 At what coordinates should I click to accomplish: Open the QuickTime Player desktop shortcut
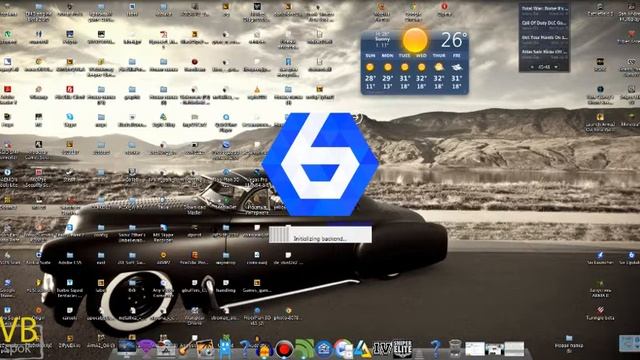pos(226,123)
